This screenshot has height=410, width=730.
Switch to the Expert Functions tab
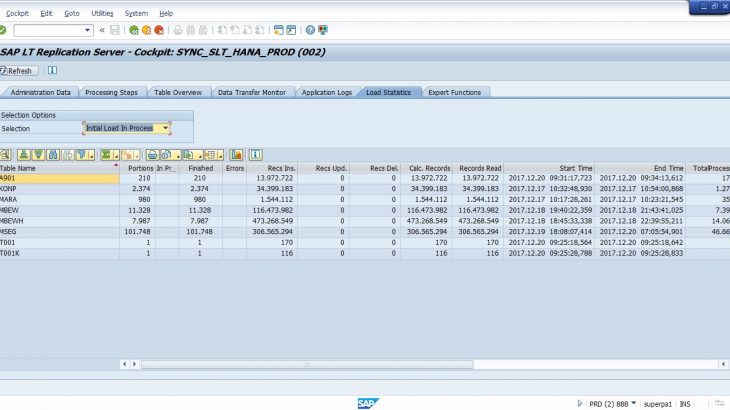[x=454, y=92]
